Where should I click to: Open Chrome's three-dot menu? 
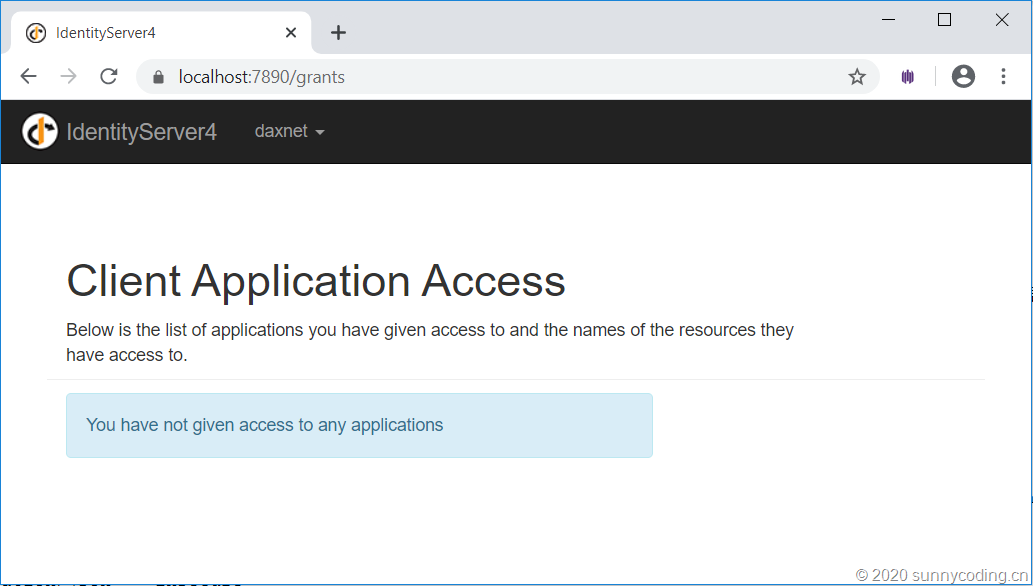[x=1003, y=77]
